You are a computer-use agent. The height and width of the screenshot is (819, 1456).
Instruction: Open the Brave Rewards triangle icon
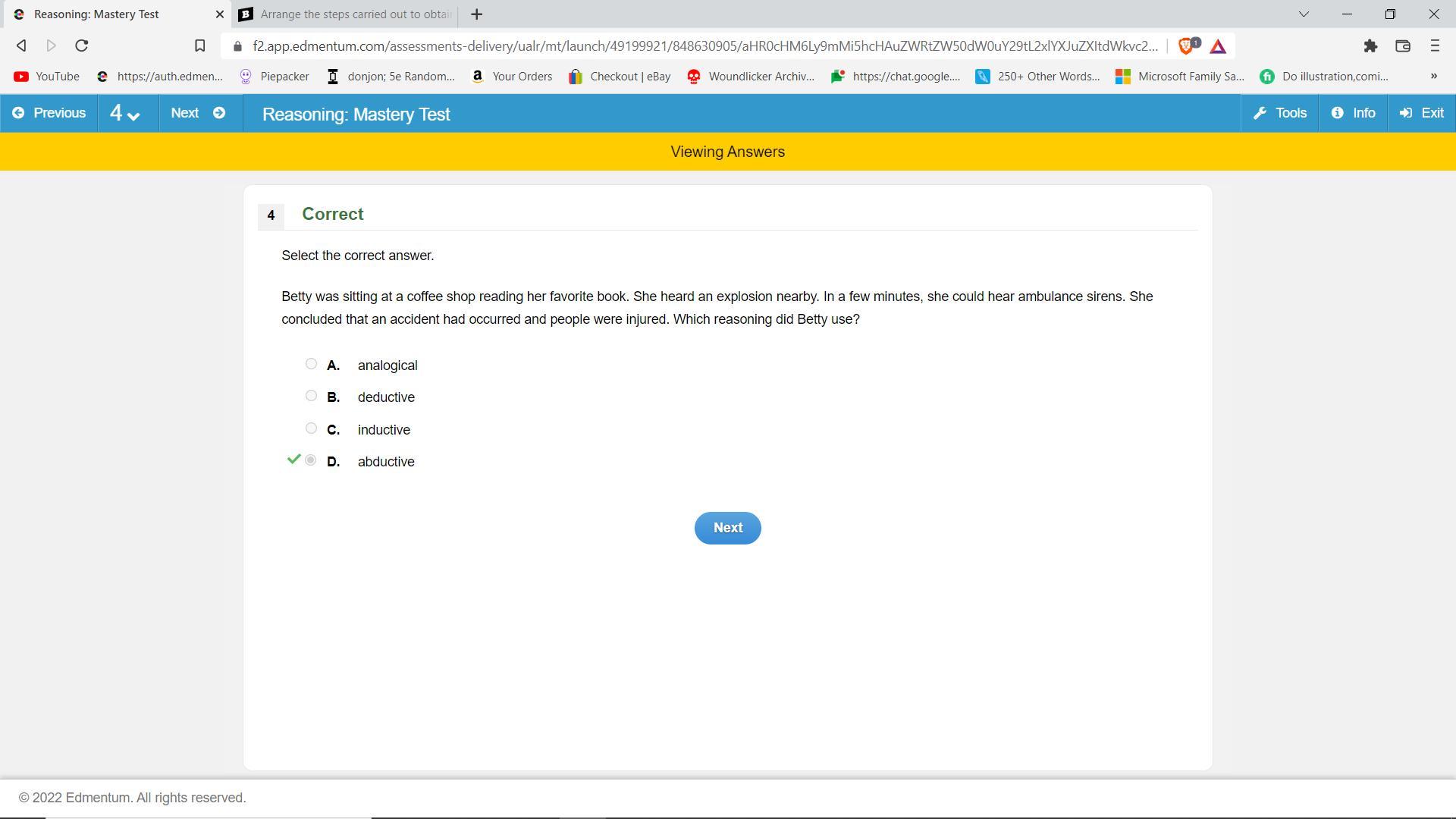pos(1218,46)
